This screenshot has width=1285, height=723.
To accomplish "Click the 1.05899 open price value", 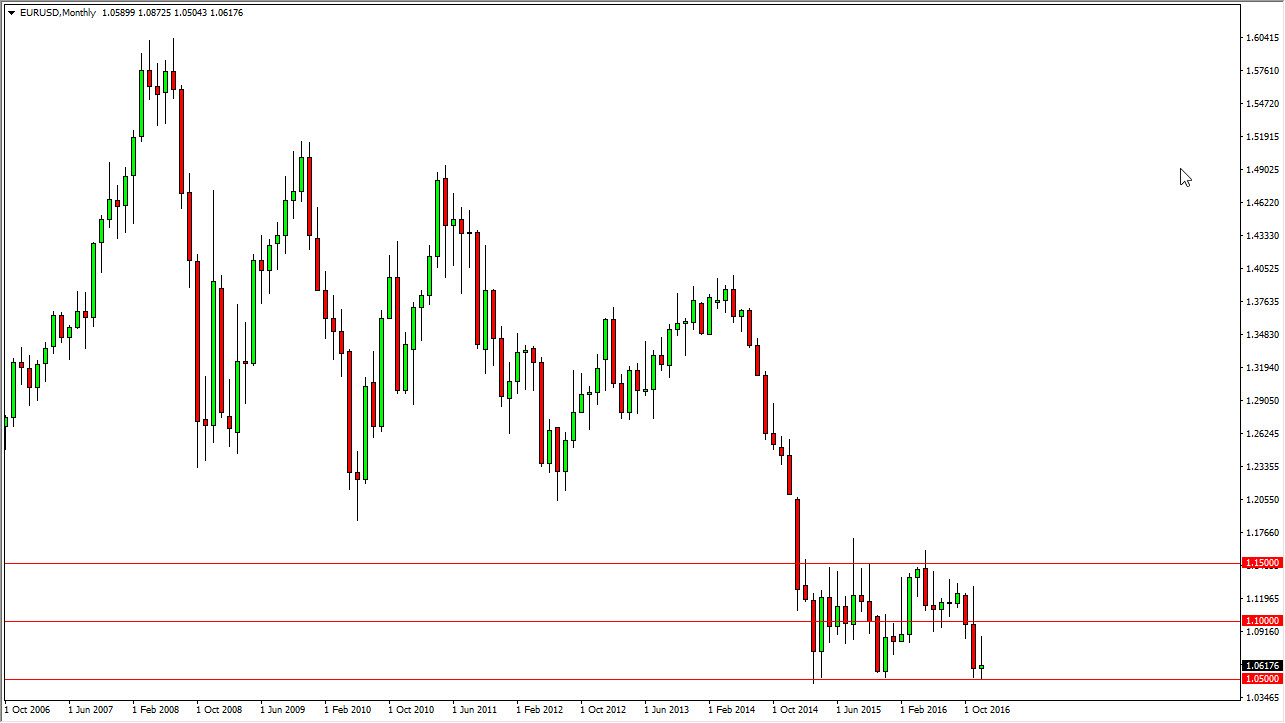I will [x=119, y=13].
